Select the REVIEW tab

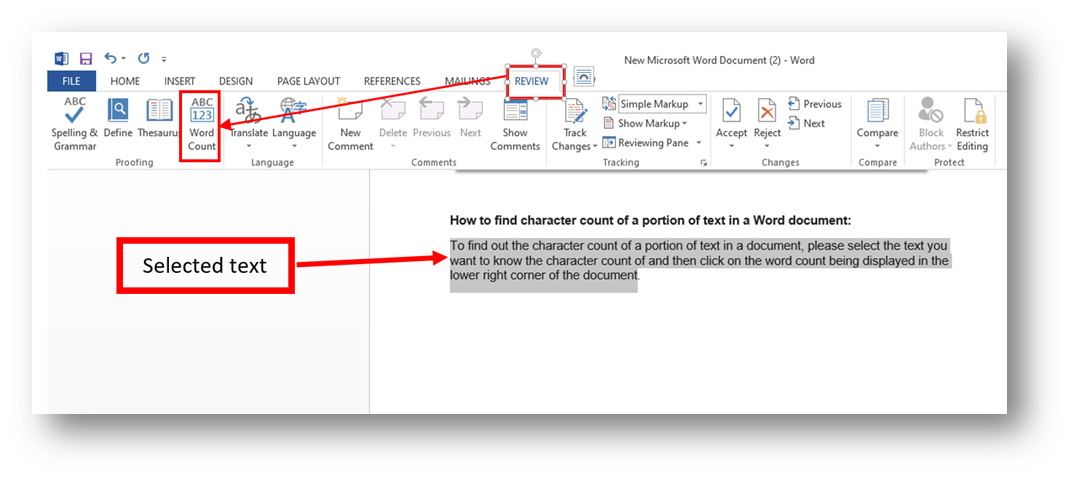(531, 81)
